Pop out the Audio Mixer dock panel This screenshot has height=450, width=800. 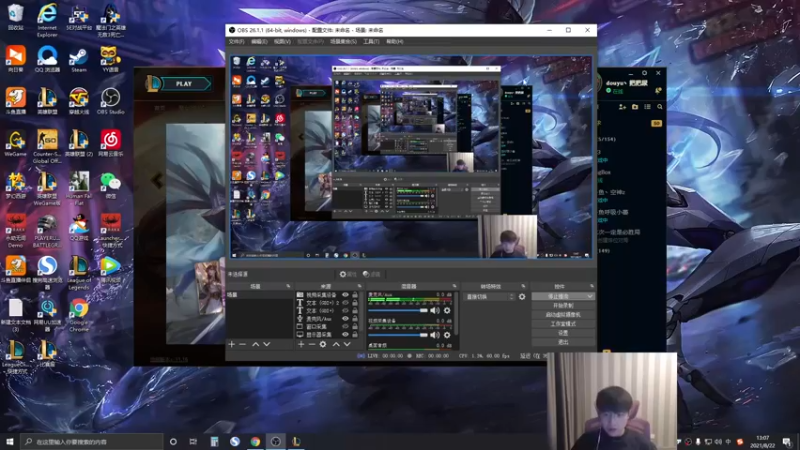click(x=454, y=286)
